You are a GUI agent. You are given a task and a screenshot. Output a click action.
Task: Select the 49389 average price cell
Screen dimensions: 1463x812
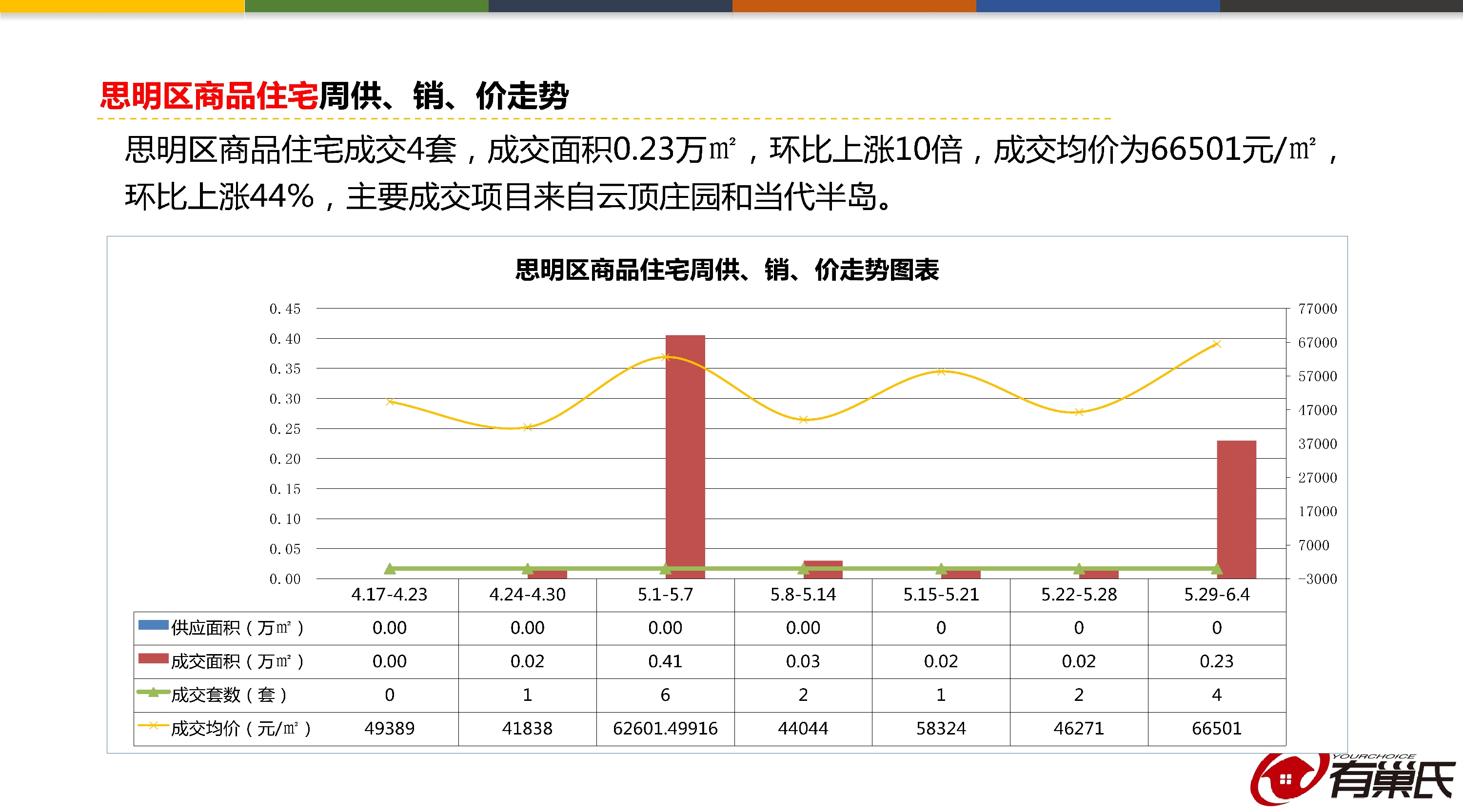(389, 728)
